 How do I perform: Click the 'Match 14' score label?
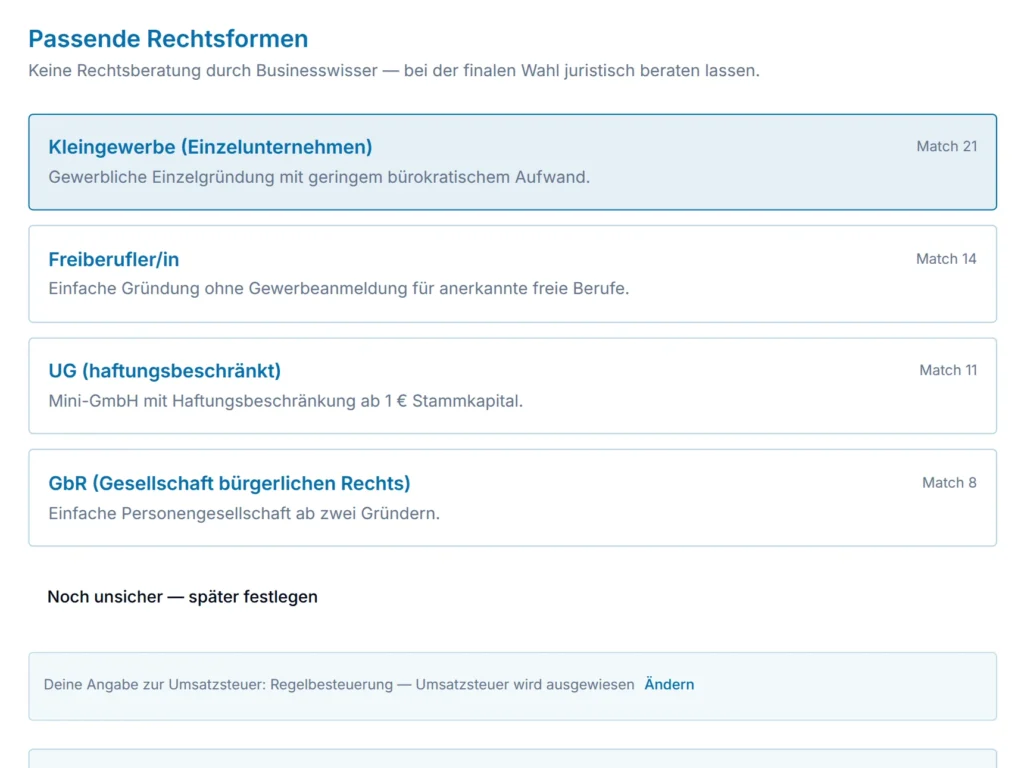coord(946,259)
